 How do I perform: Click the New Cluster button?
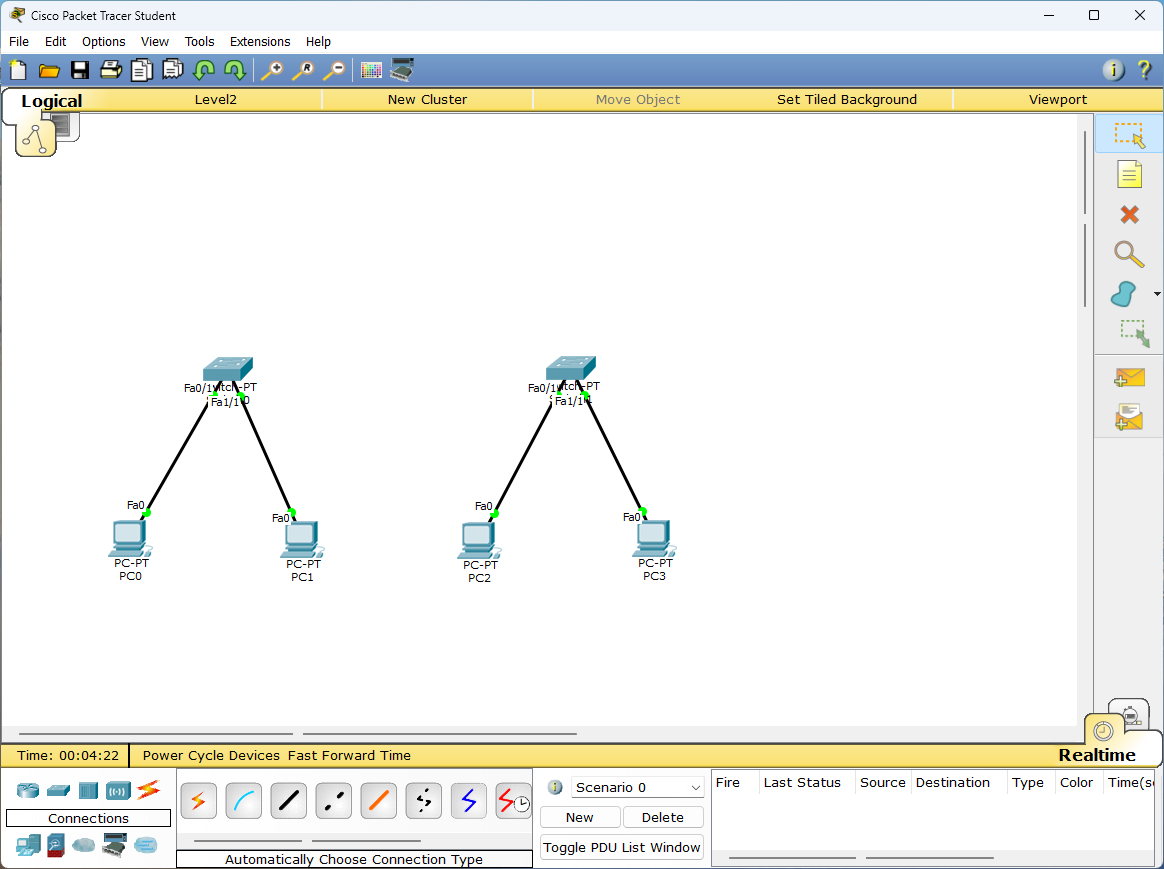click(x=427, y=99)
